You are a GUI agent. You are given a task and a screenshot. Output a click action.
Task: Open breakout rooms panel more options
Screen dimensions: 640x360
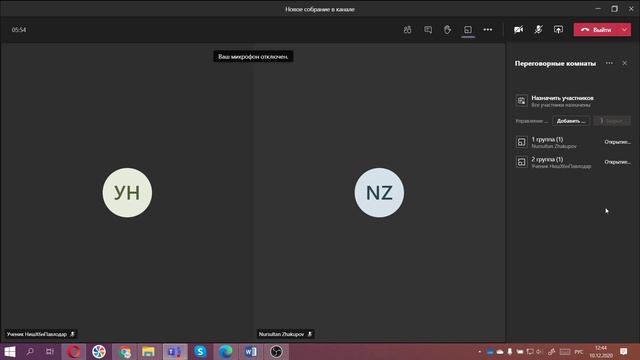pos(609,63)
